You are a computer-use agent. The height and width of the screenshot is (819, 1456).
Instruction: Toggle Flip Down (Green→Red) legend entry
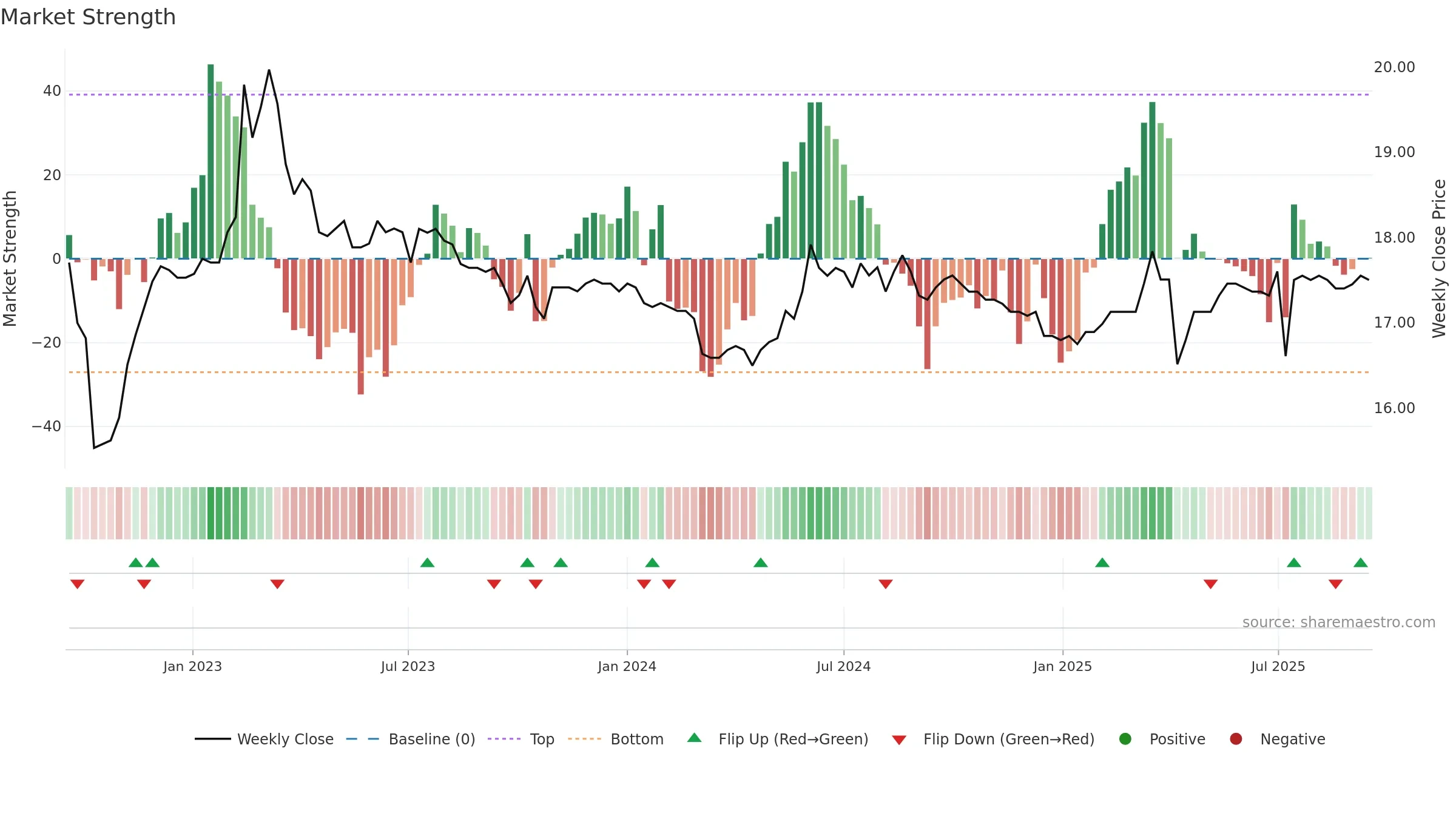pyautogui.click(x=993, y=739)
